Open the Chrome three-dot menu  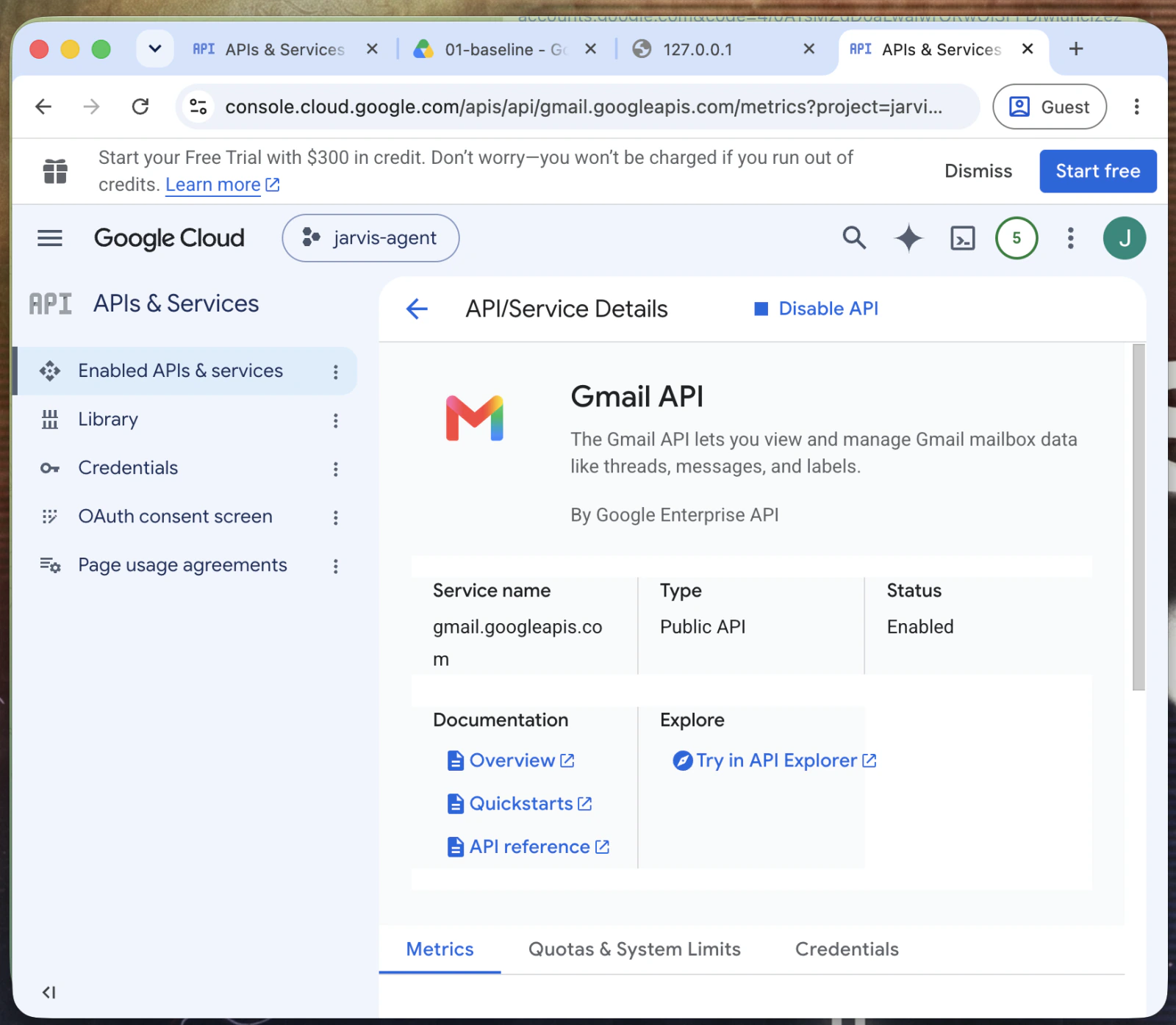click(x=1136, y=107)
